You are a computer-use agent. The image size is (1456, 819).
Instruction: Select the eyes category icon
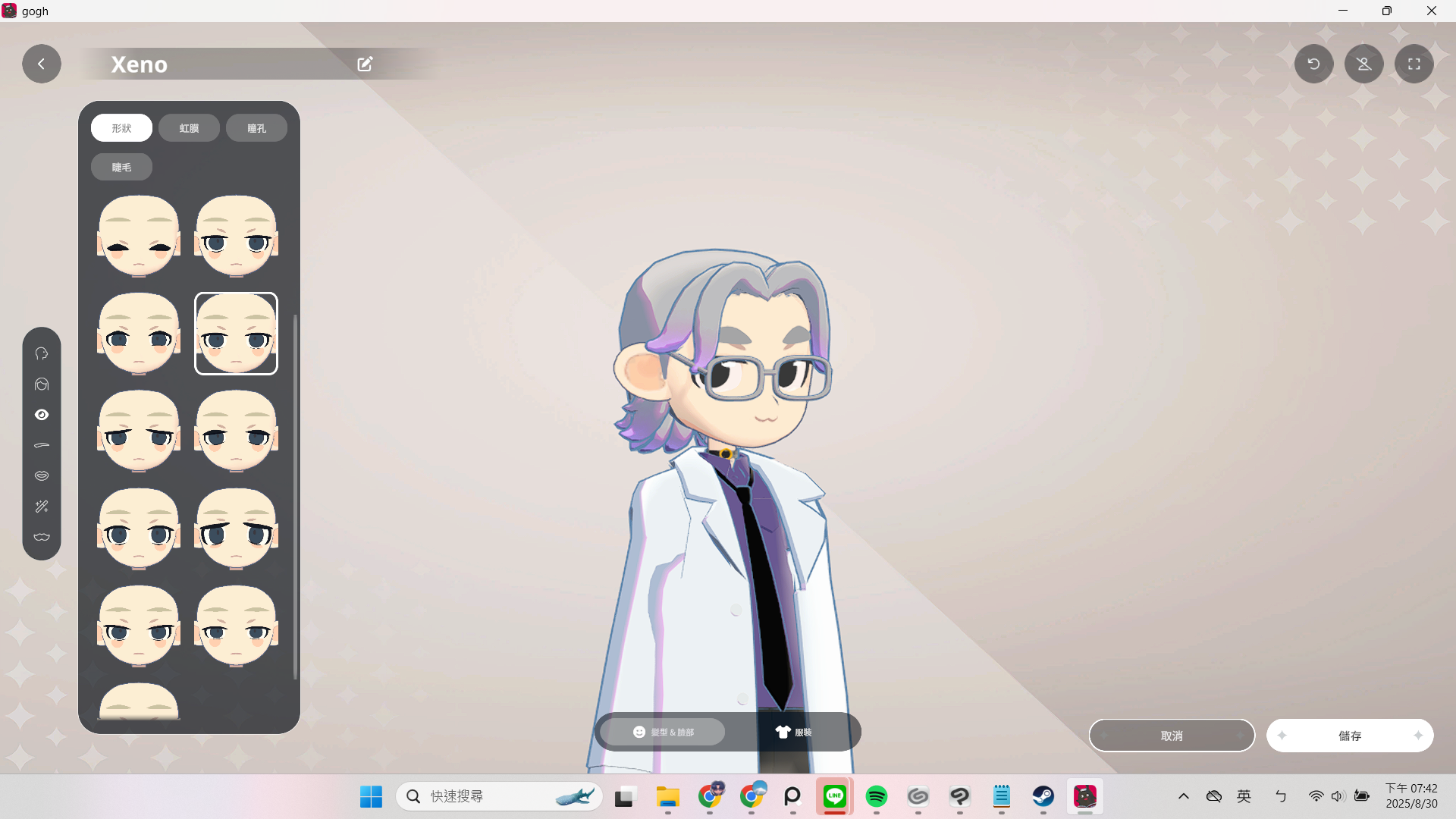42,415
